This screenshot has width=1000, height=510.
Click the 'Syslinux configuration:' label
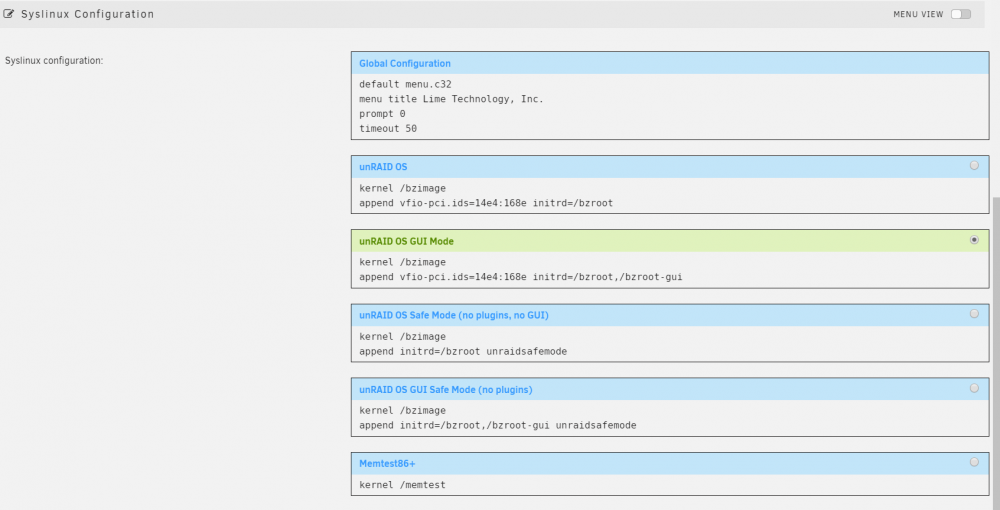point(54,61)
